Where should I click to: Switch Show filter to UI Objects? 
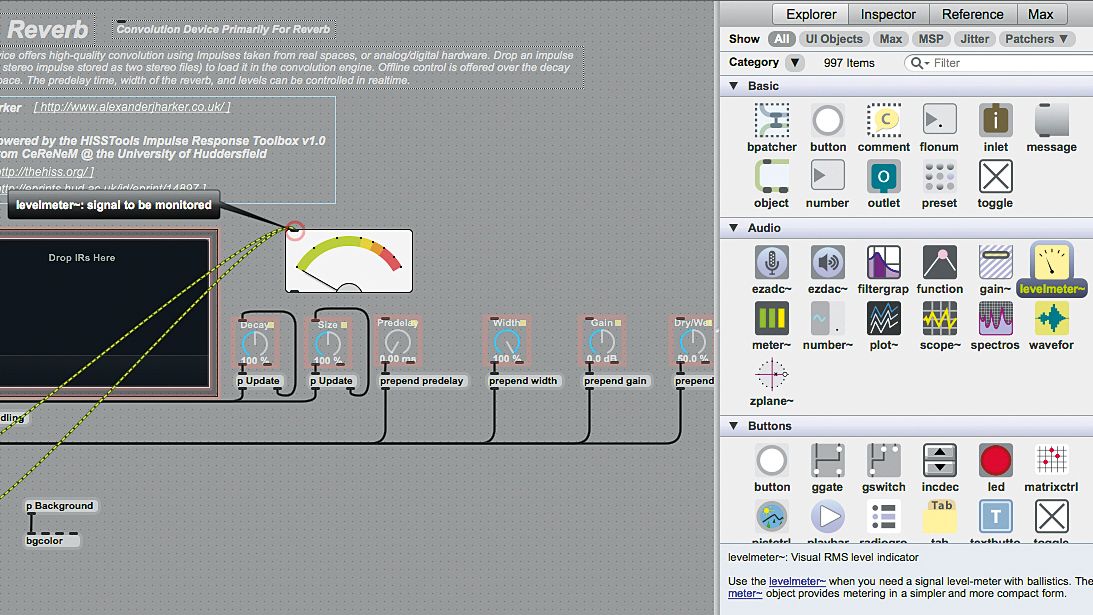click(x=834, y=39)
